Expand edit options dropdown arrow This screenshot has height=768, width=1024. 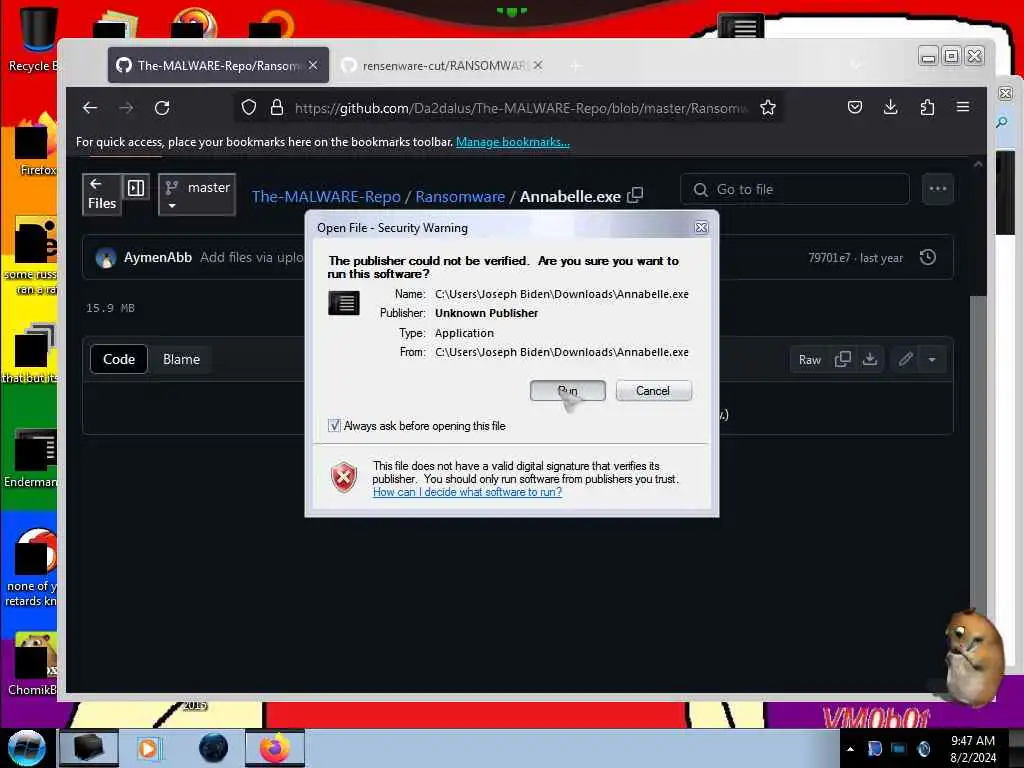tap(932, 359)
